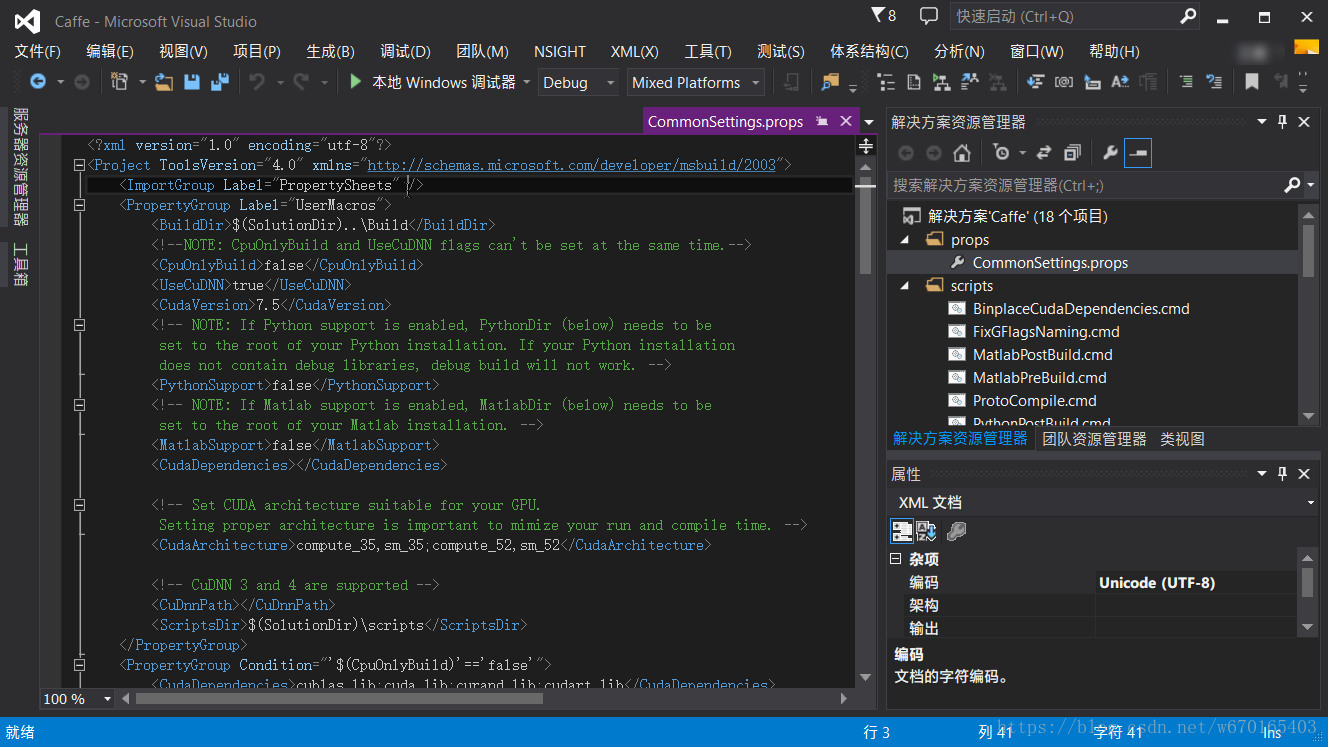Save the current file with Save icon

click(192, 82)
